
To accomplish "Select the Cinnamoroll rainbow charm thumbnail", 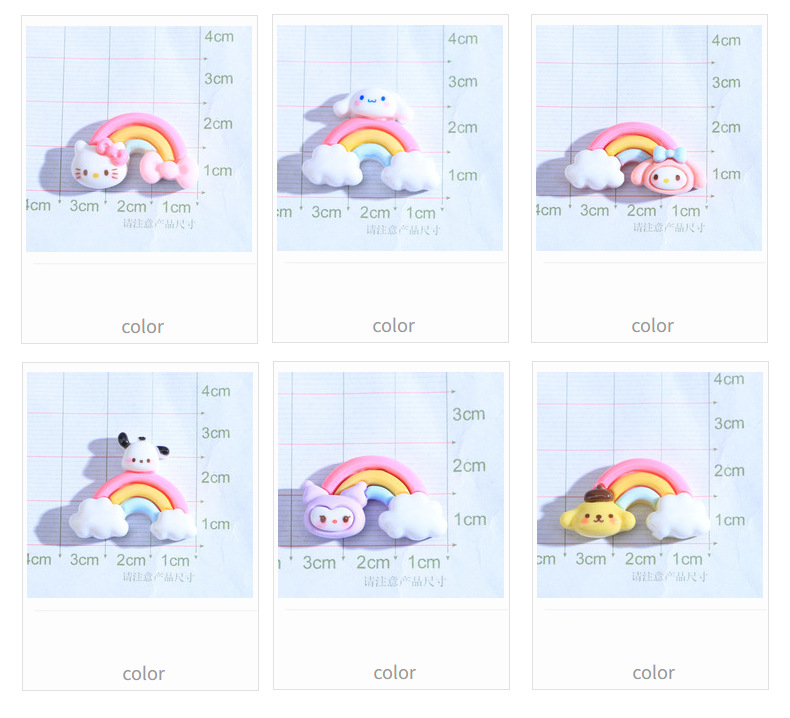I will click(390, 138).
